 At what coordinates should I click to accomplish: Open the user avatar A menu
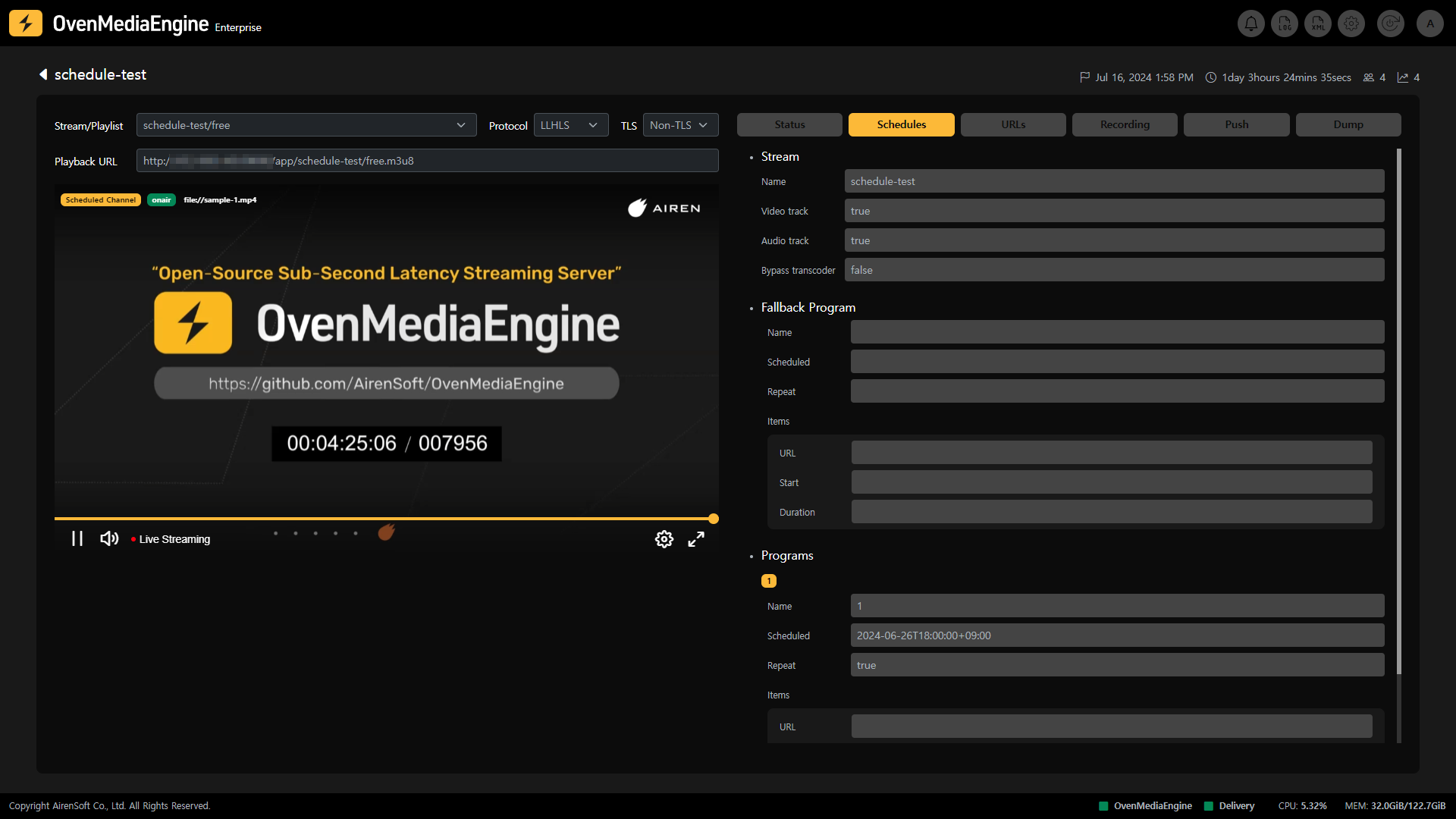click(1430, 24)
